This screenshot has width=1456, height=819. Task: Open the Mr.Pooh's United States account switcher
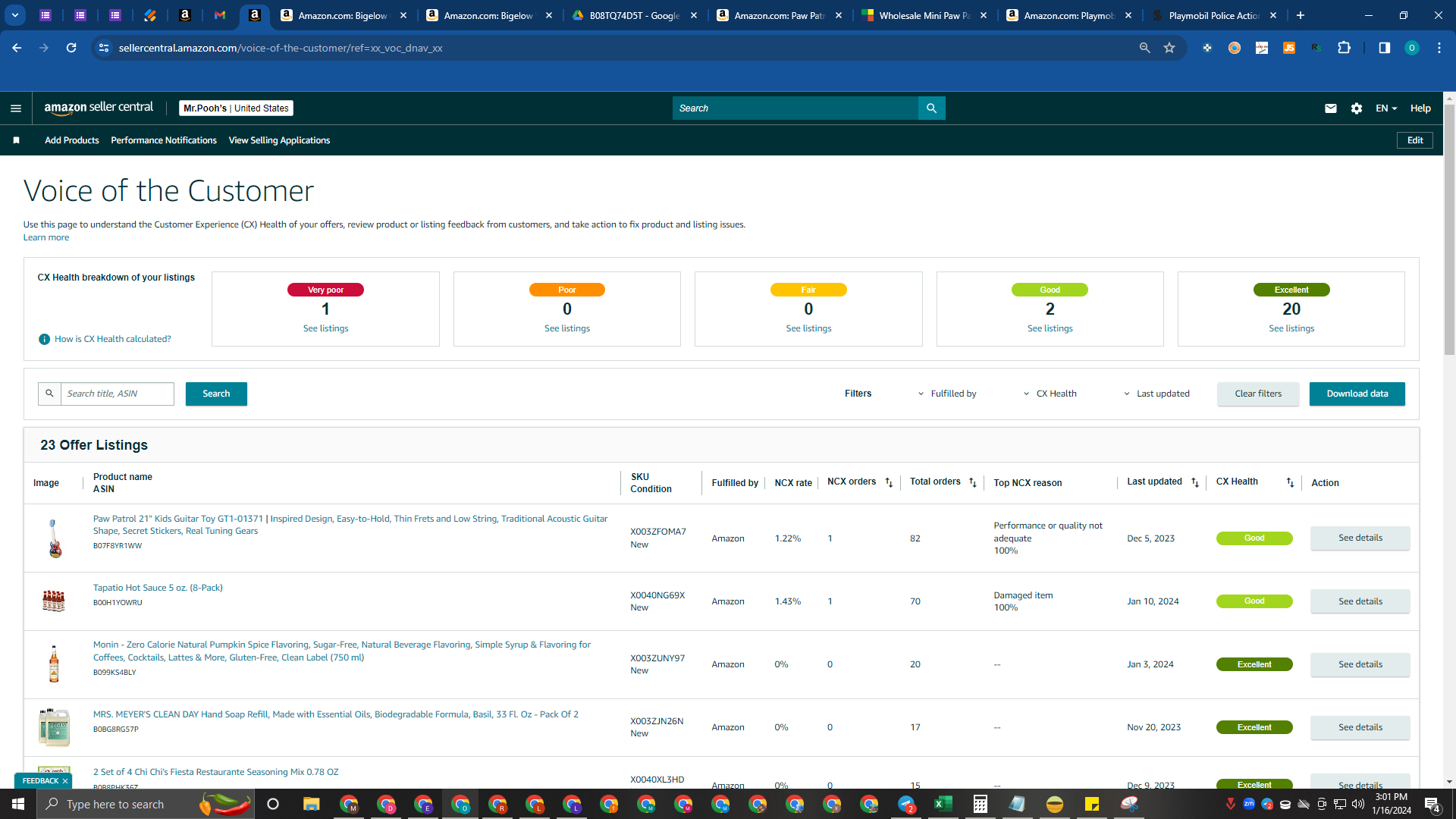click(236, 108)
